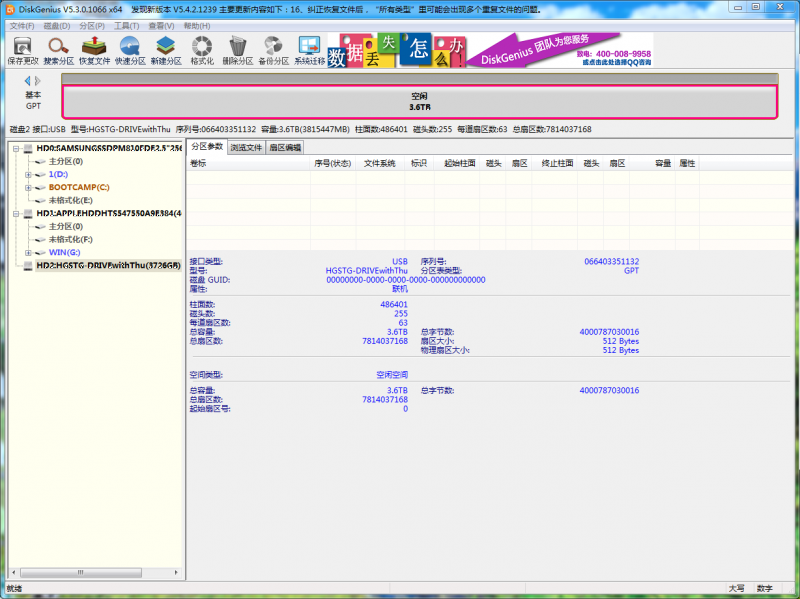The width and height of the screenshot is (800, 599).
Task: Open the 磁盘(D) menu
Action: coord(57,26)
